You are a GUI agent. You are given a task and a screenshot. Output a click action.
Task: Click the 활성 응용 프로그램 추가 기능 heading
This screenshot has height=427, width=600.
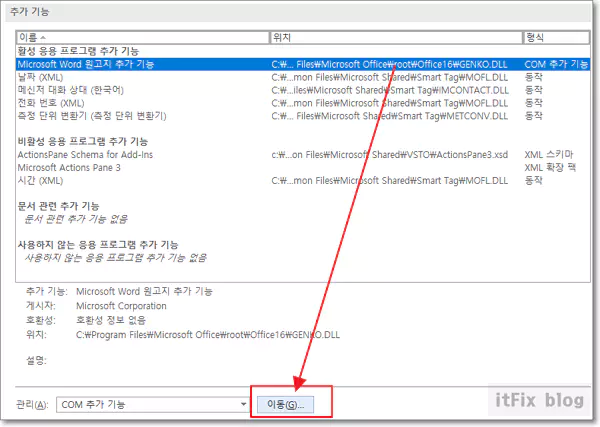78,51
